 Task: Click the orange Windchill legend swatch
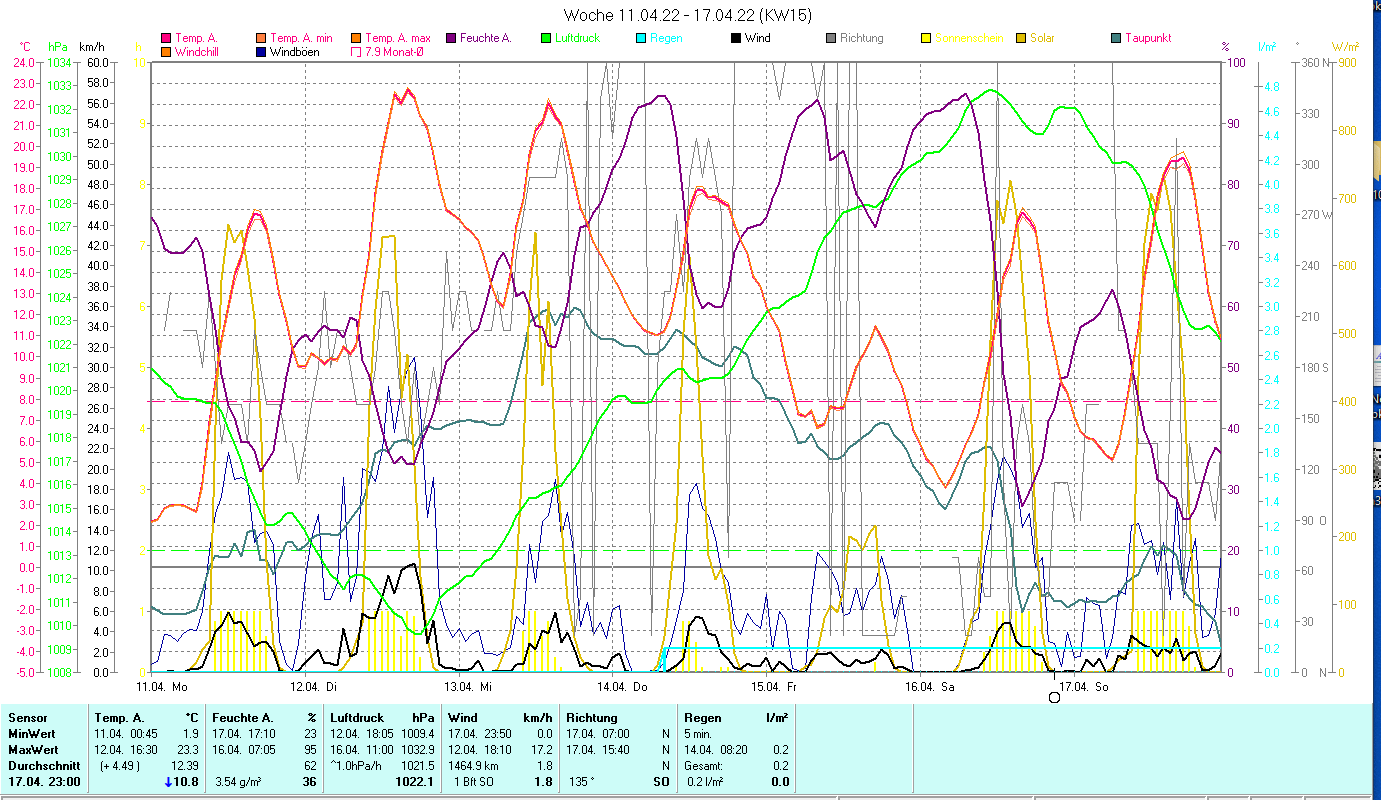(166, 51)
